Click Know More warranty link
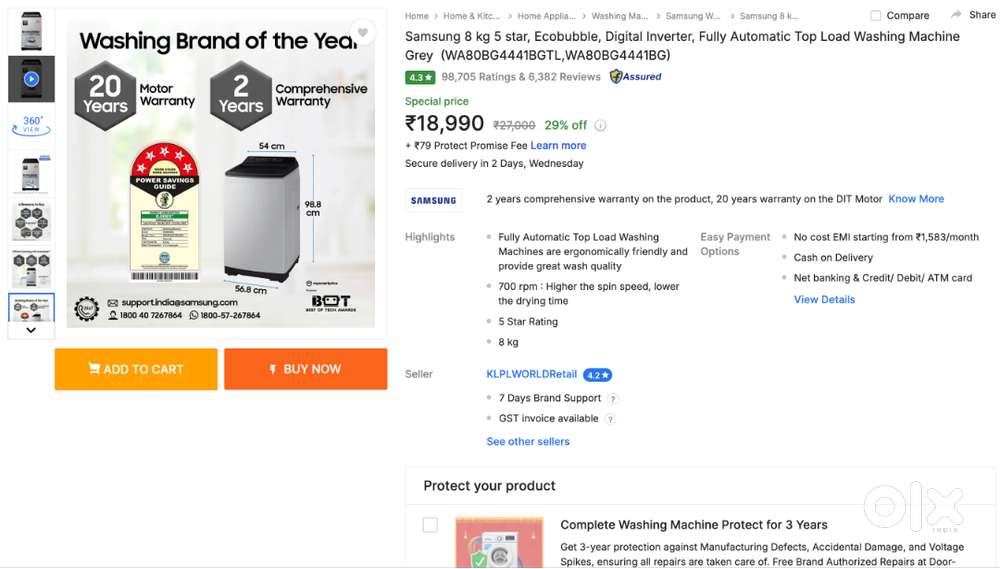 click(x=916, y=199)
